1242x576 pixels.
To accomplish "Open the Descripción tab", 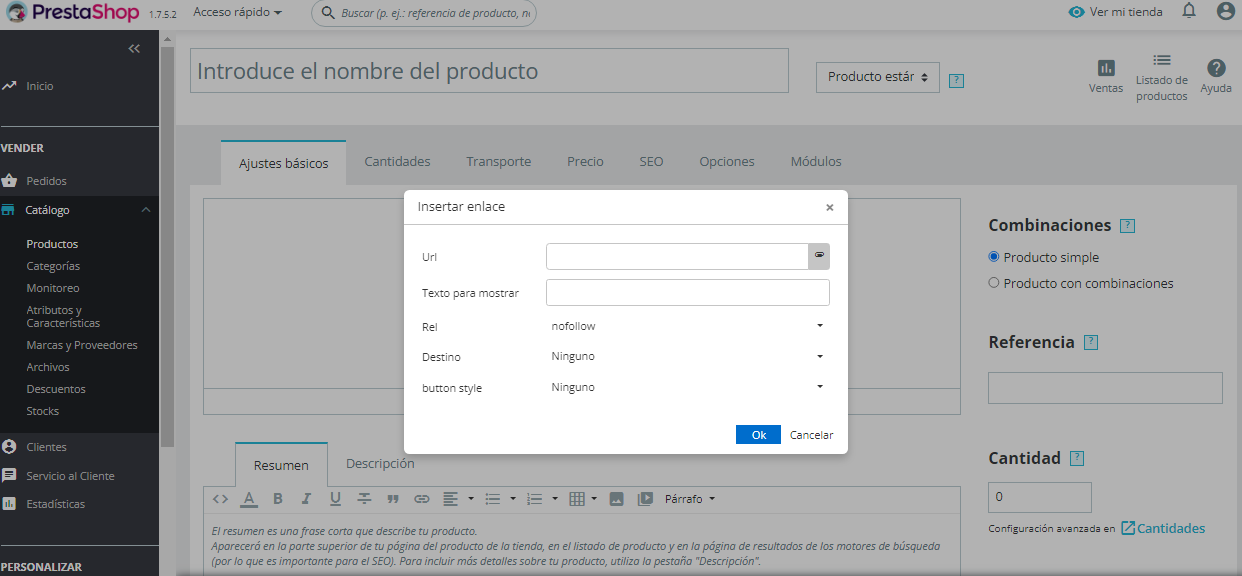I will (380, 463).
